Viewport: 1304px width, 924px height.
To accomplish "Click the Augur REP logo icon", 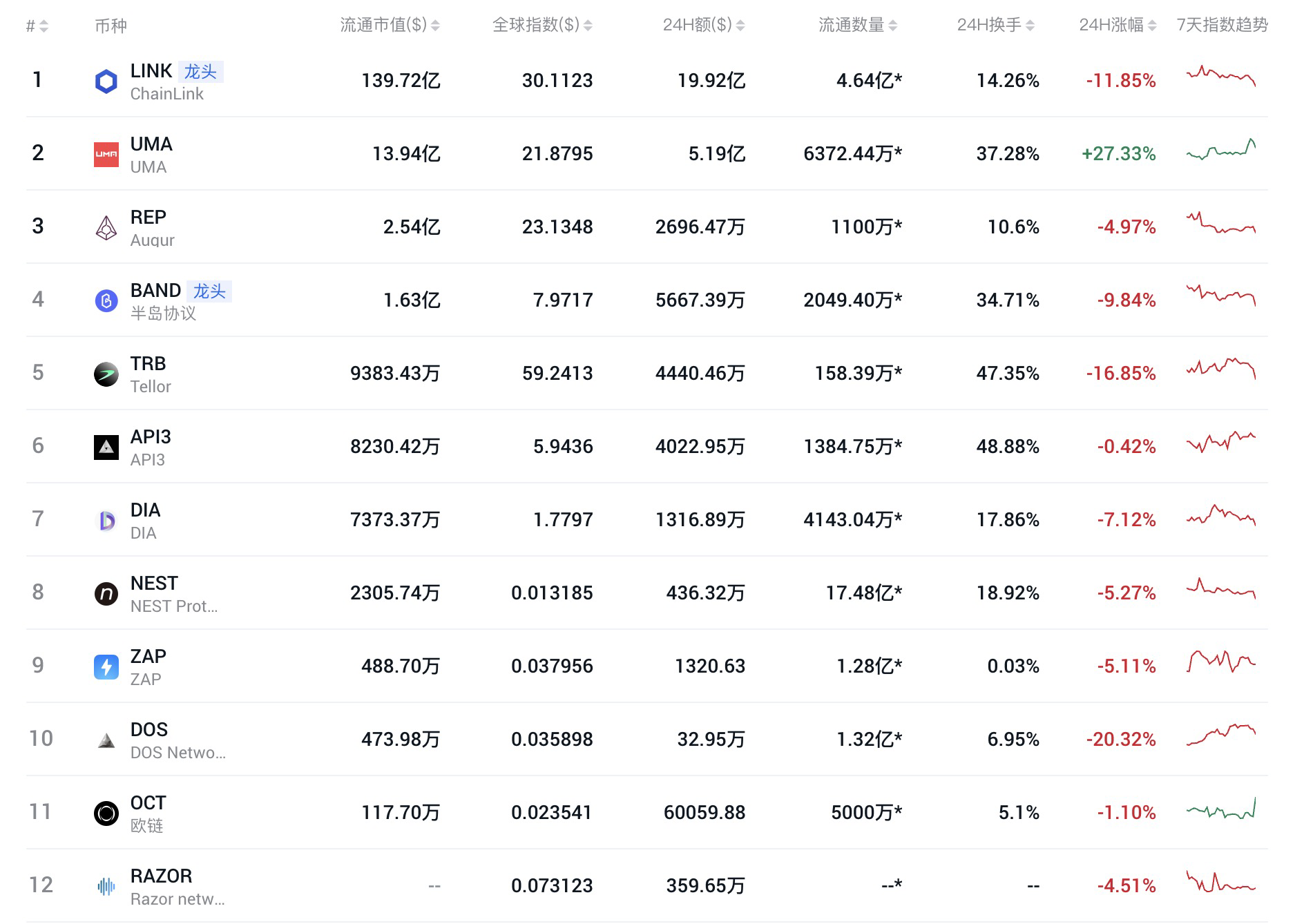I will (106, 228).
